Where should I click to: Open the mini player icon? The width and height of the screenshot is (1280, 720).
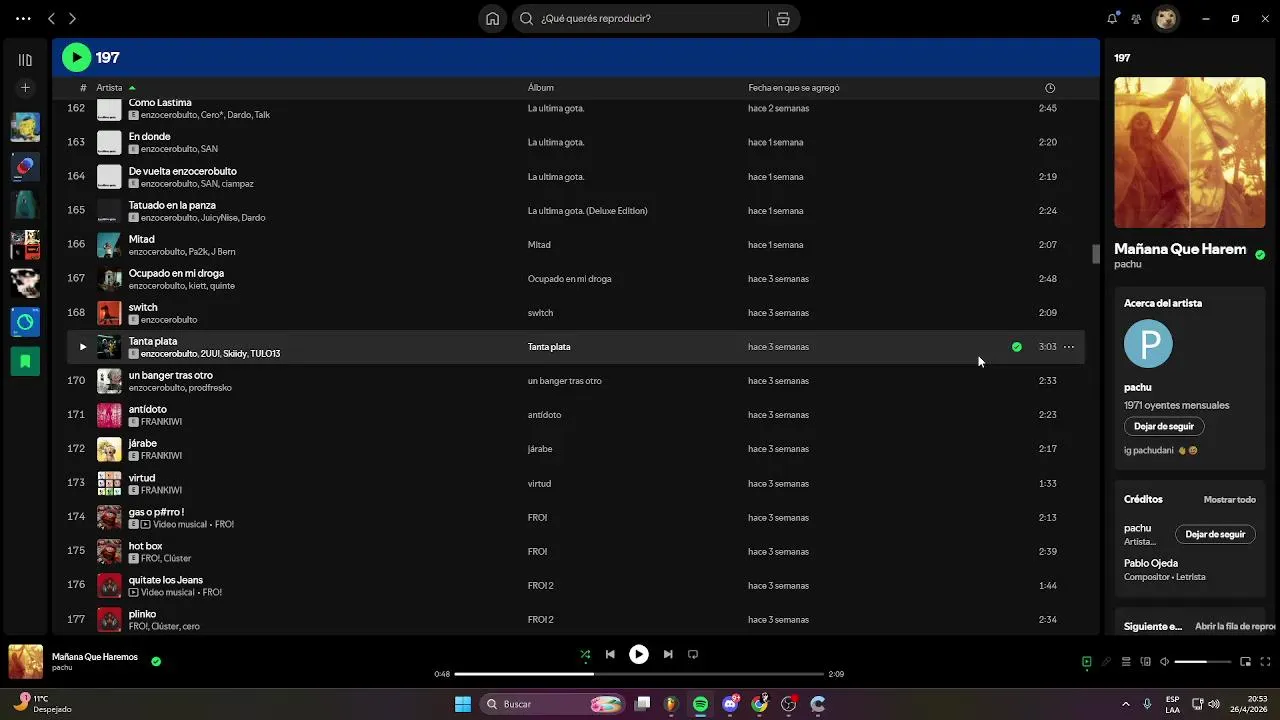point(1246,661)
